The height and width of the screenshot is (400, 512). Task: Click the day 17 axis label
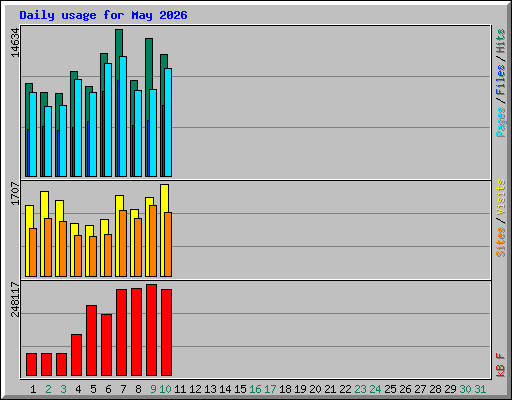pos(270,389)
